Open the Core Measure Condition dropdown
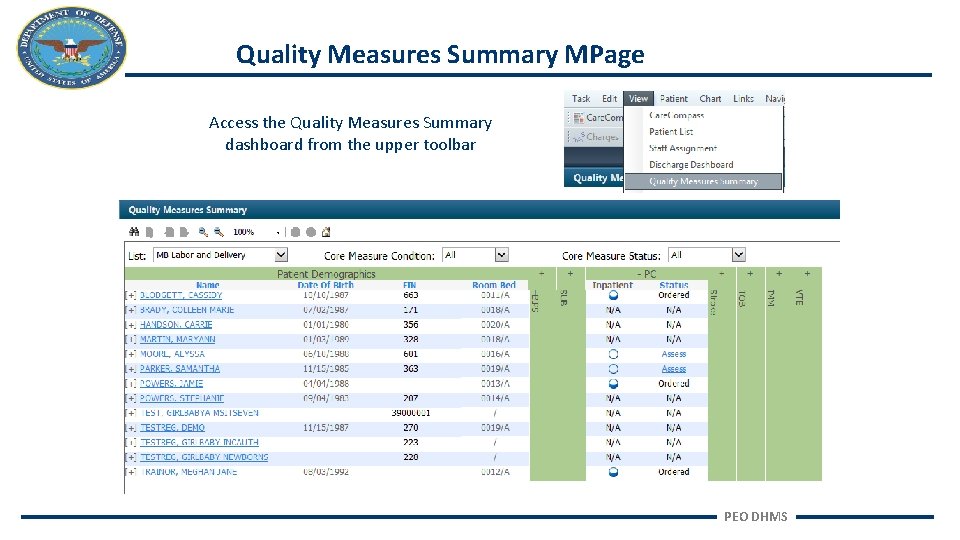 pyautogui.click(x=475, y=255)
